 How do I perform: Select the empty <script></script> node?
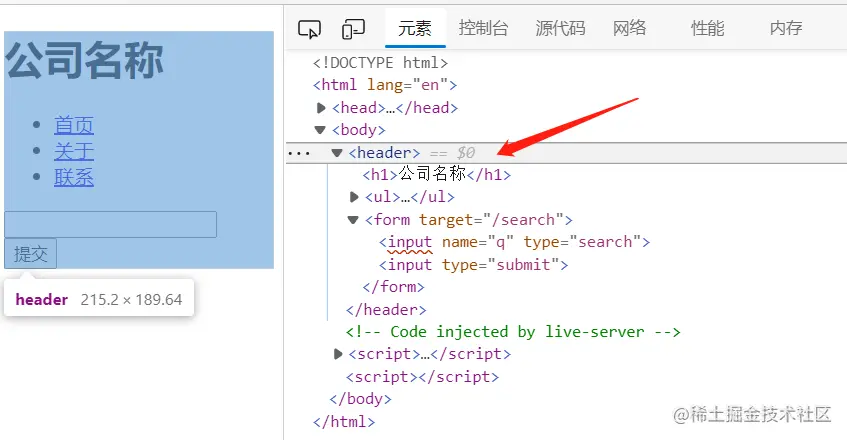click(x=422, y=377)
